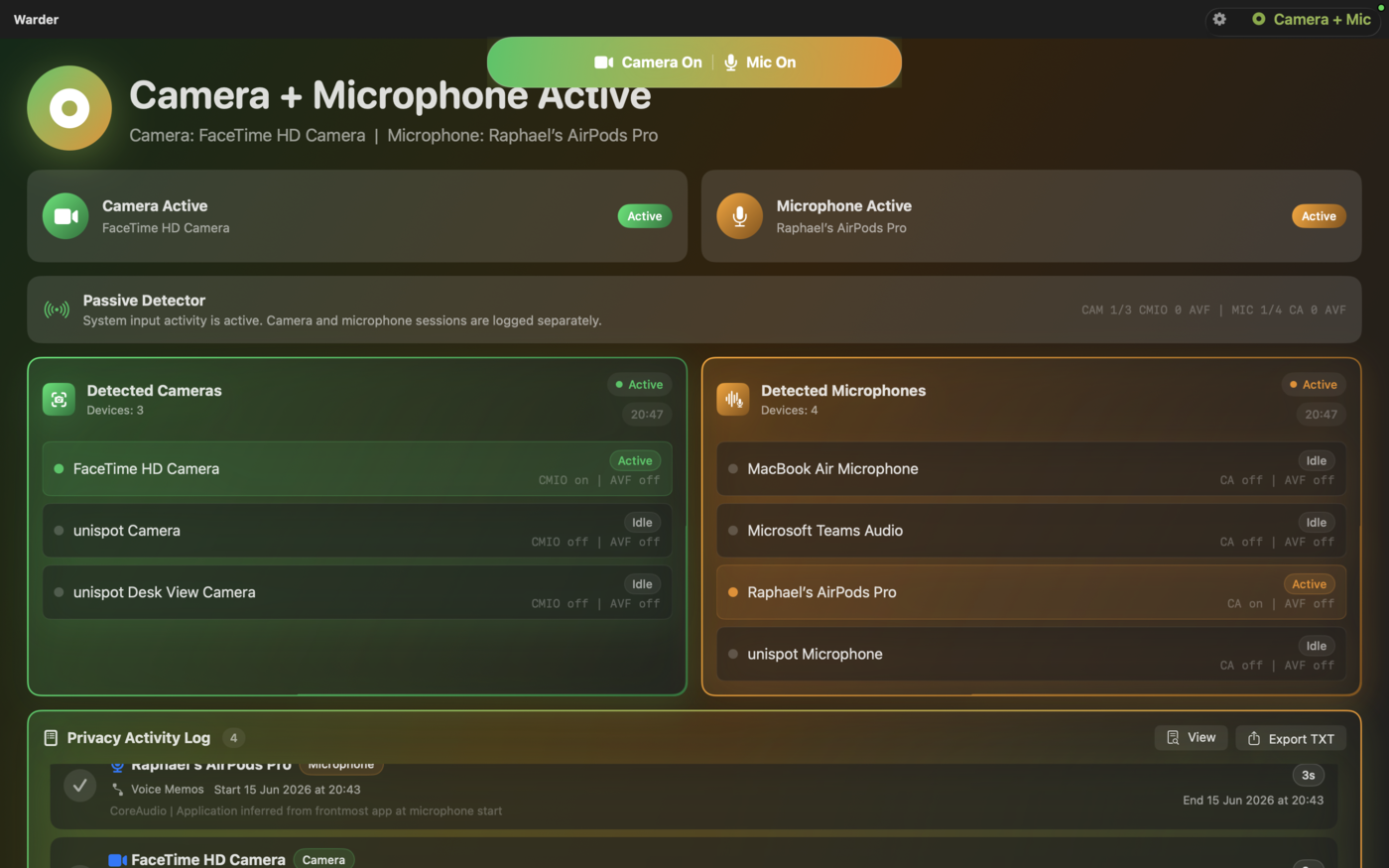The image size is (1389, 868).
Task: Click the Voice Memos app label in the log
Action: pyautogui.click(x=168, y=790)
